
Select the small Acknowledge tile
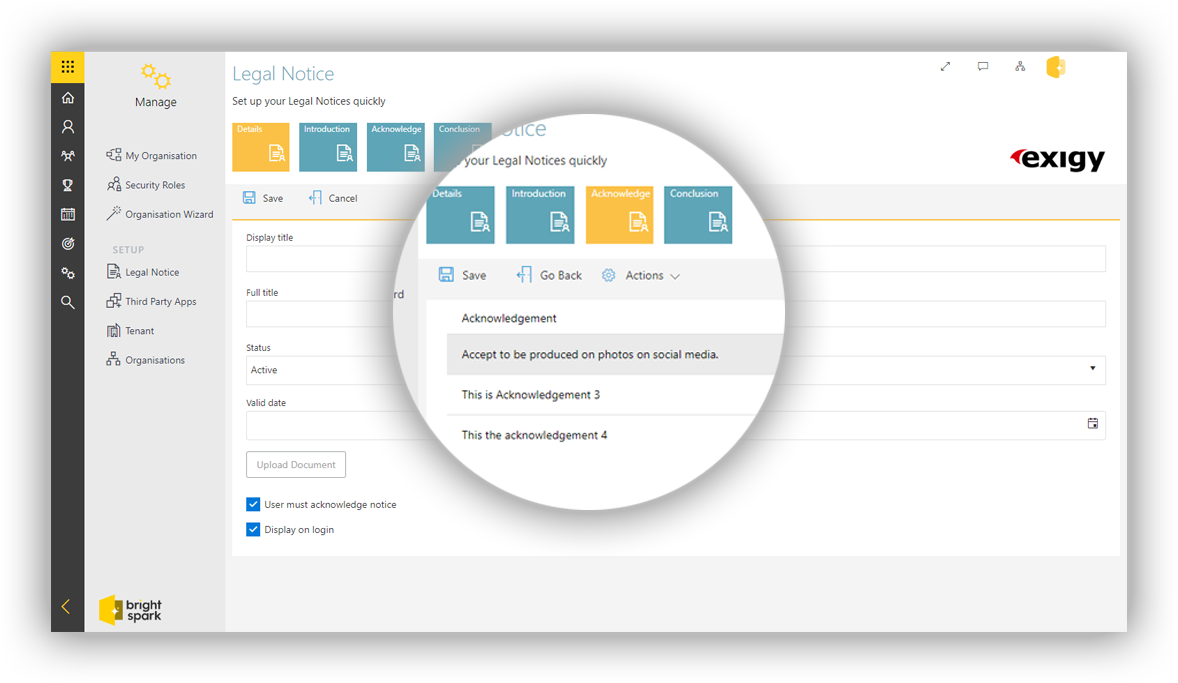click(x=396, y=147)
